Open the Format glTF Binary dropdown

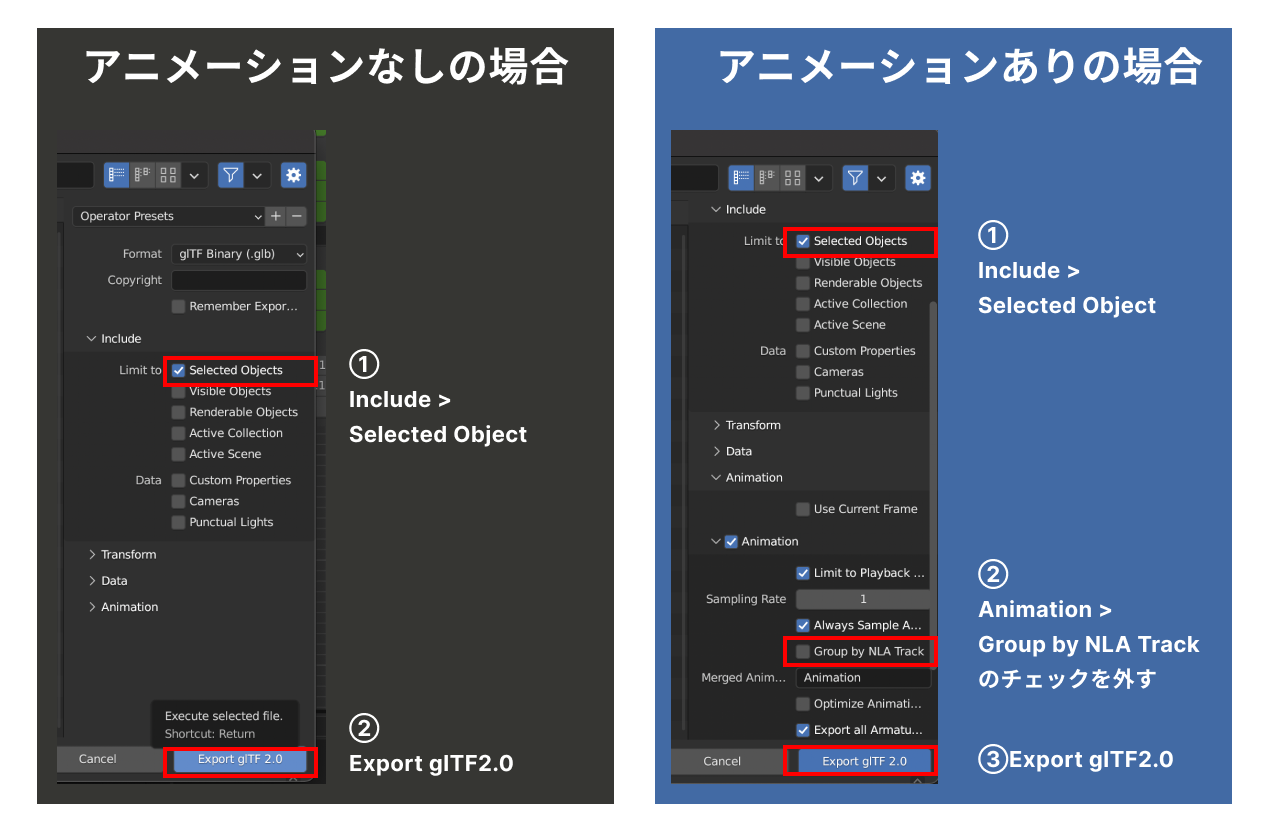(x=239, y=254)
